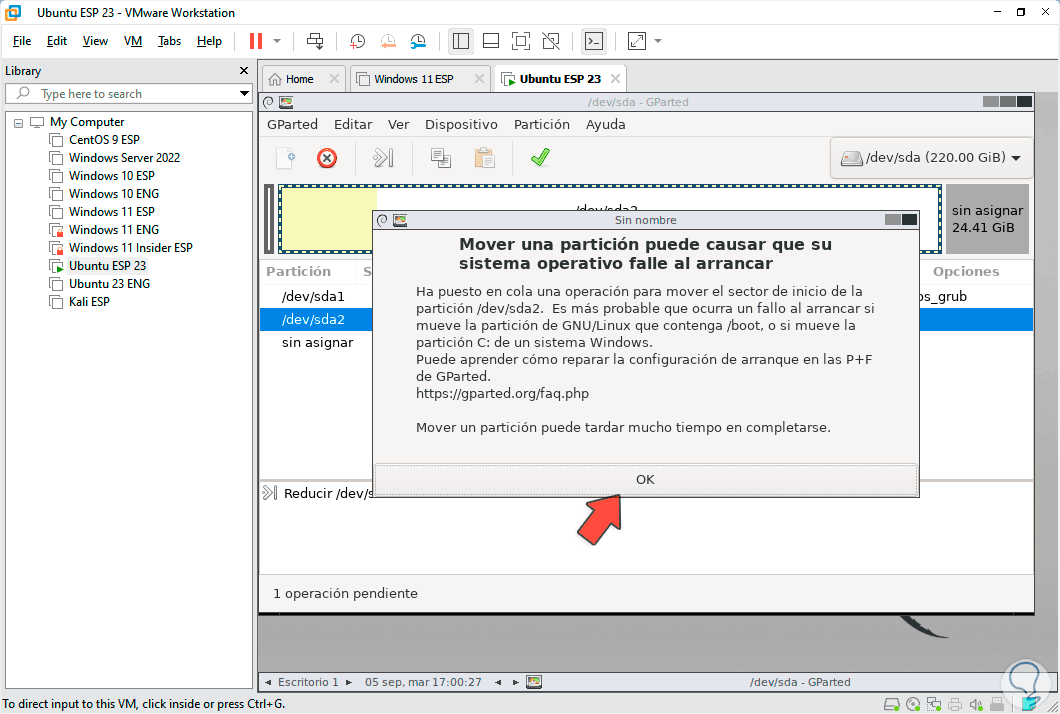The height and width of the screenshot is (714, 1060).
Task: Select Windows 11 ENG in library
Action: point(114,230)
